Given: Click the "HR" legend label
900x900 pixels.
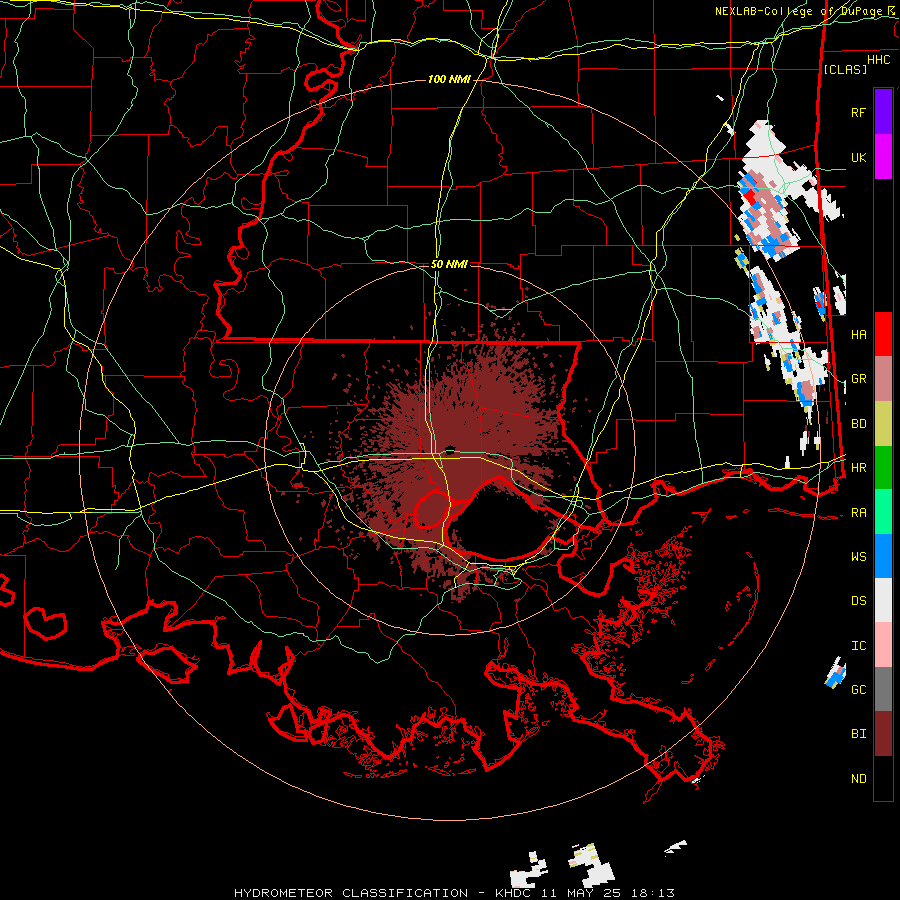Looking at the screenshot, I should pos(858,468).
